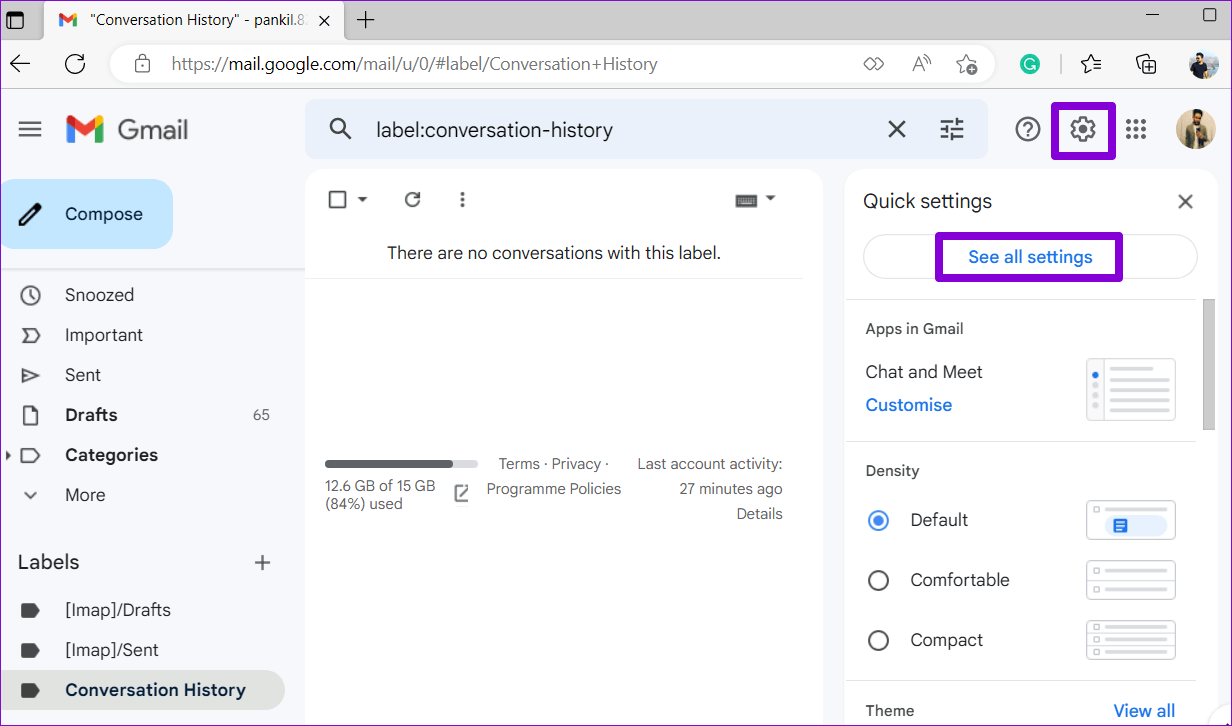Show search options filter icon
The width and height of the screenshot is (1232, 726).
point(952,129)
